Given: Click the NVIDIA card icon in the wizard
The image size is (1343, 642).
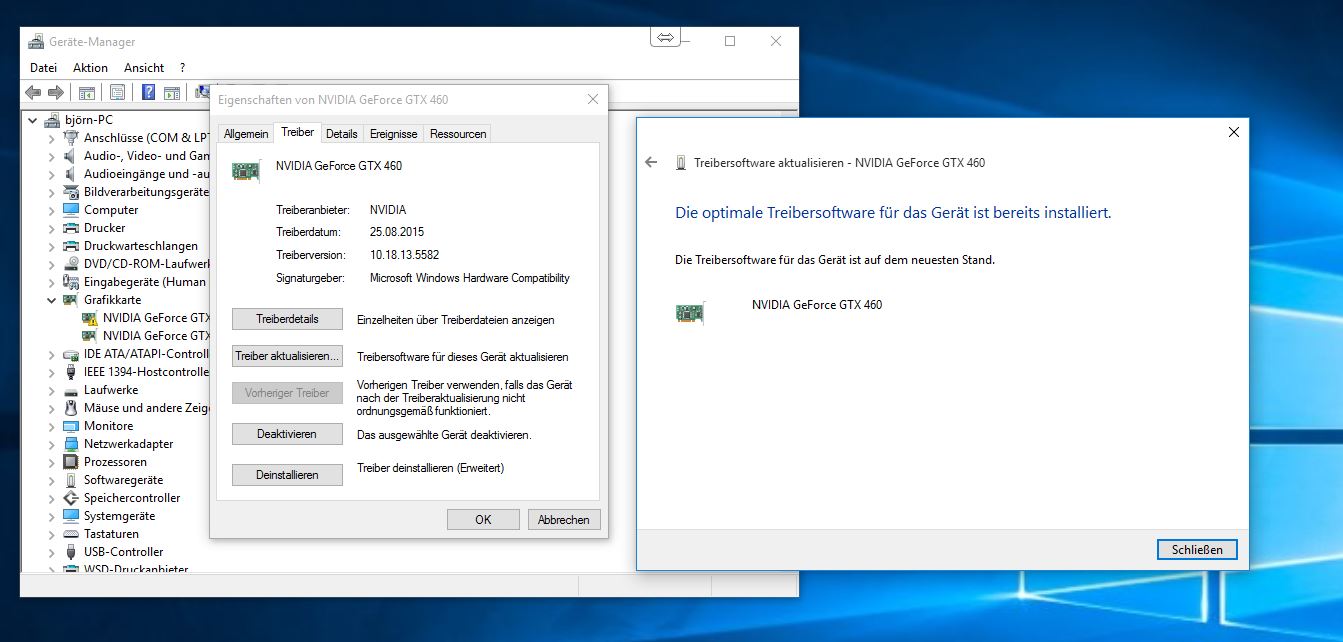Looking at the screenshot, I should 690,312.
